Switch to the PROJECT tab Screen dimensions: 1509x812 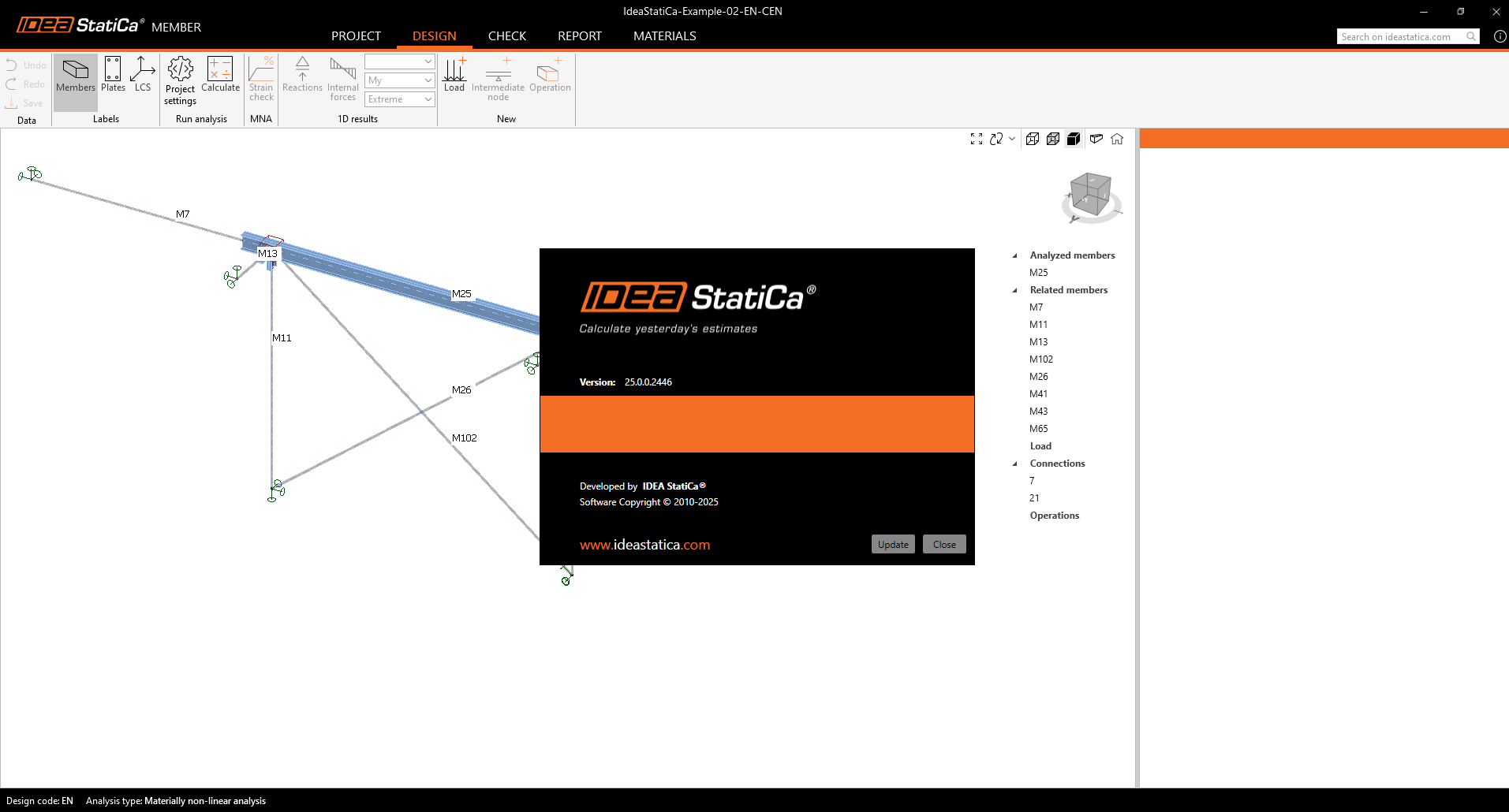coord(356,36)
